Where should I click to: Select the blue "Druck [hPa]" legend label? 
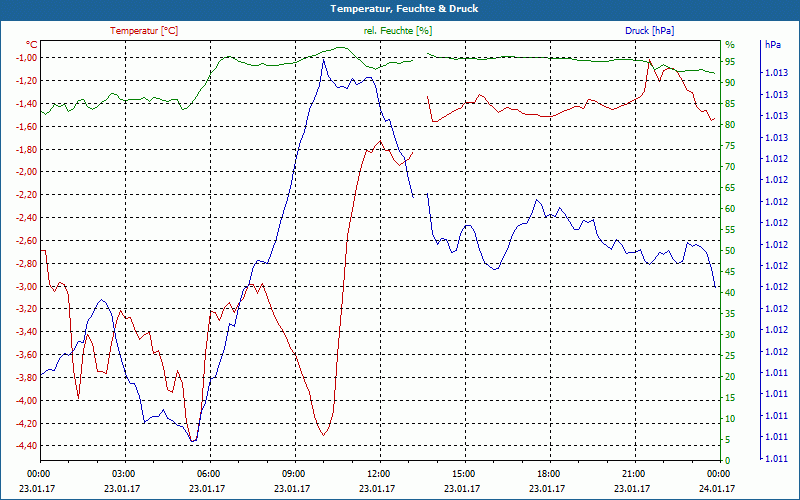coord(649,31)
